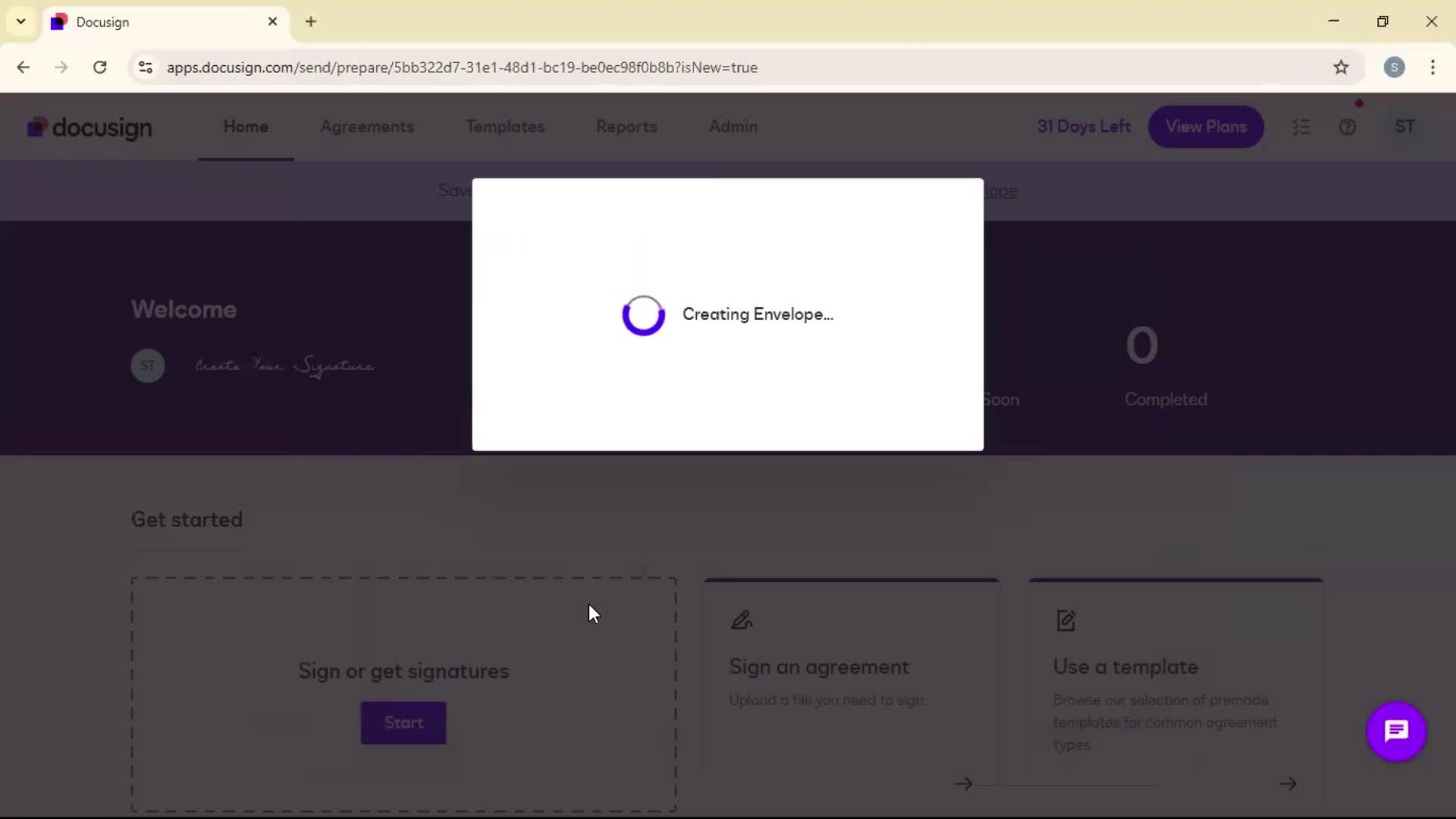Open a new browser tab
The height and width of the screenshot is (819, 1456).
311,21
